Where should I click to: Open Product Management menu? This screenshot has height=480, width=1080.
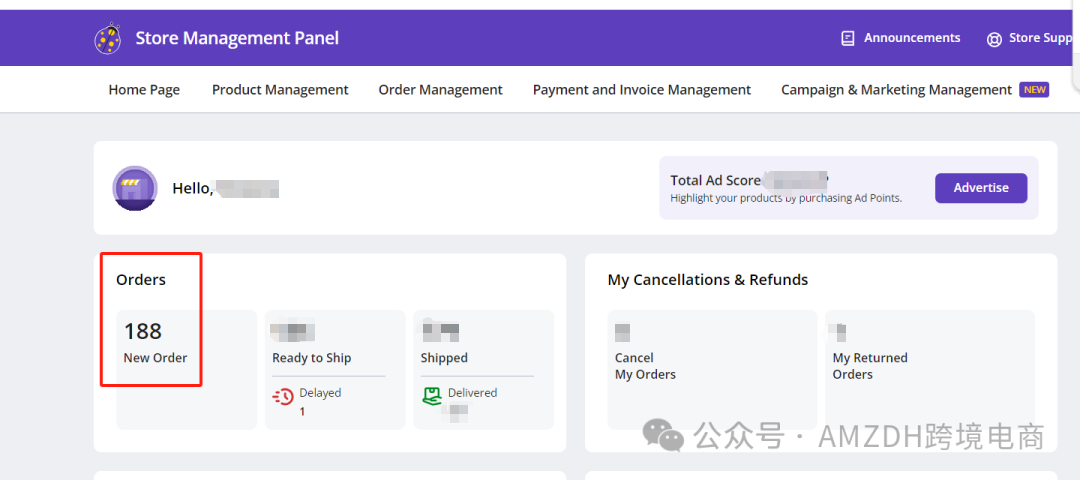point(280,90)
